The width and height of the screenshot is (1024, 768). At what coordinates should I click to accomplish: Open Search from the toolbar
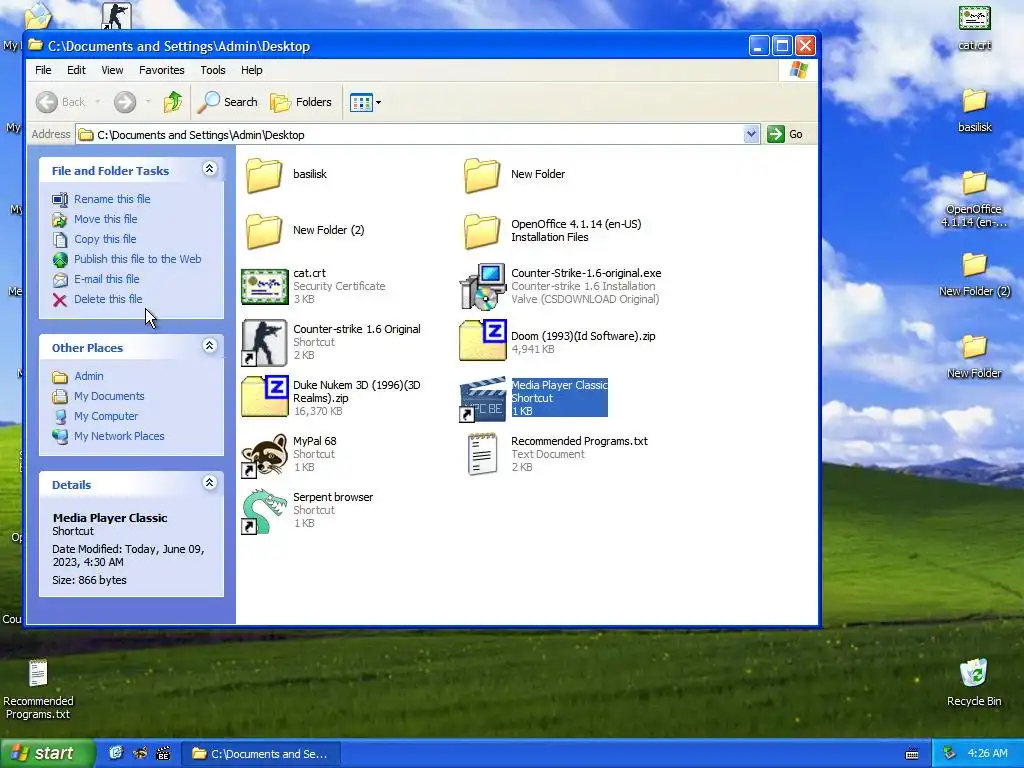pos(227,102)
